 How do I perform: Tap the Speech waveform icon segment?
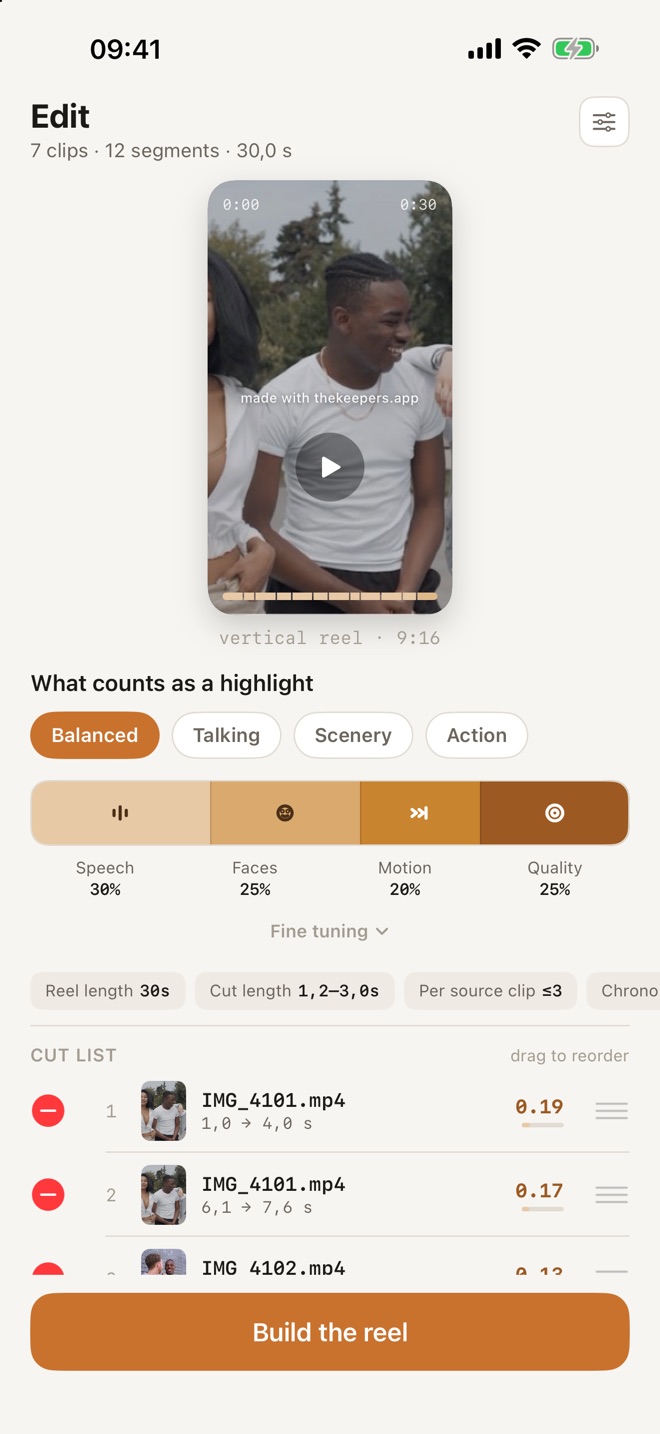point(120,813)
